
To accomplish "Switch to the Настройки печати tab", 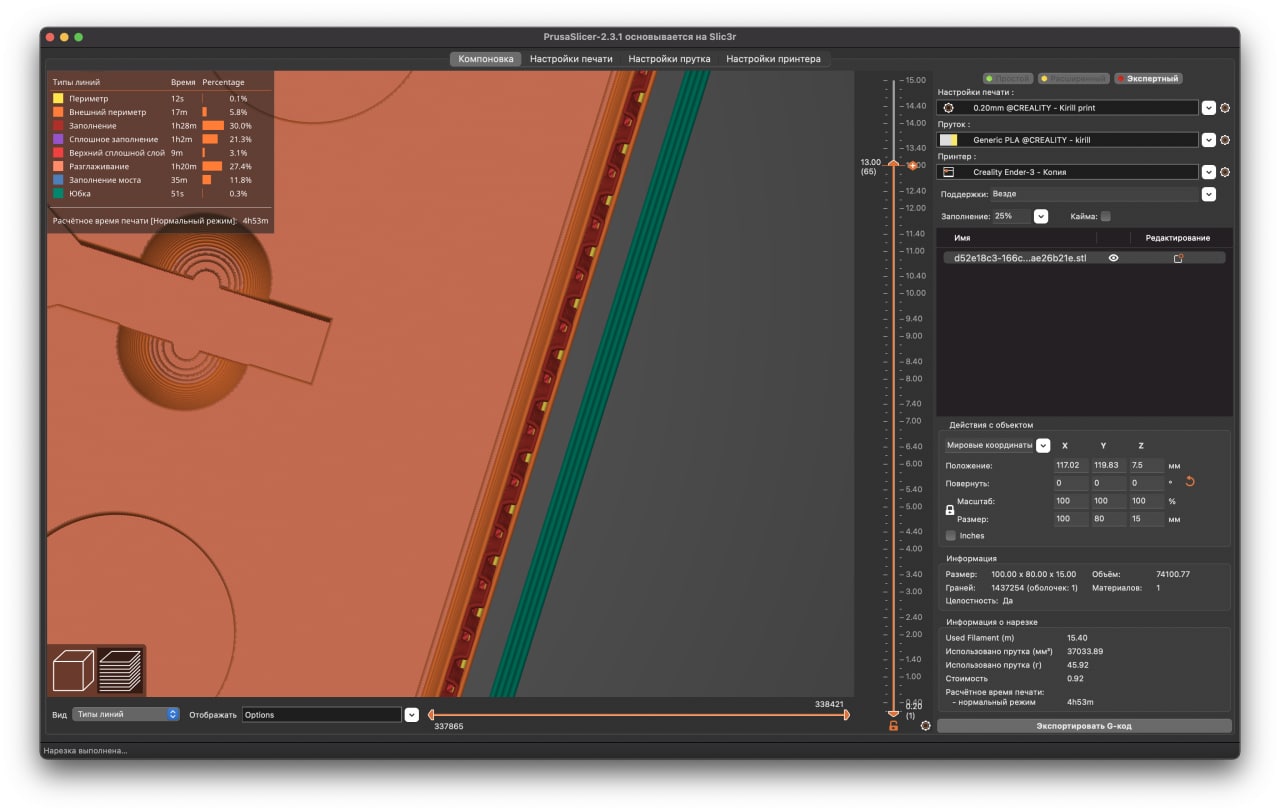I will pos(571,59).
